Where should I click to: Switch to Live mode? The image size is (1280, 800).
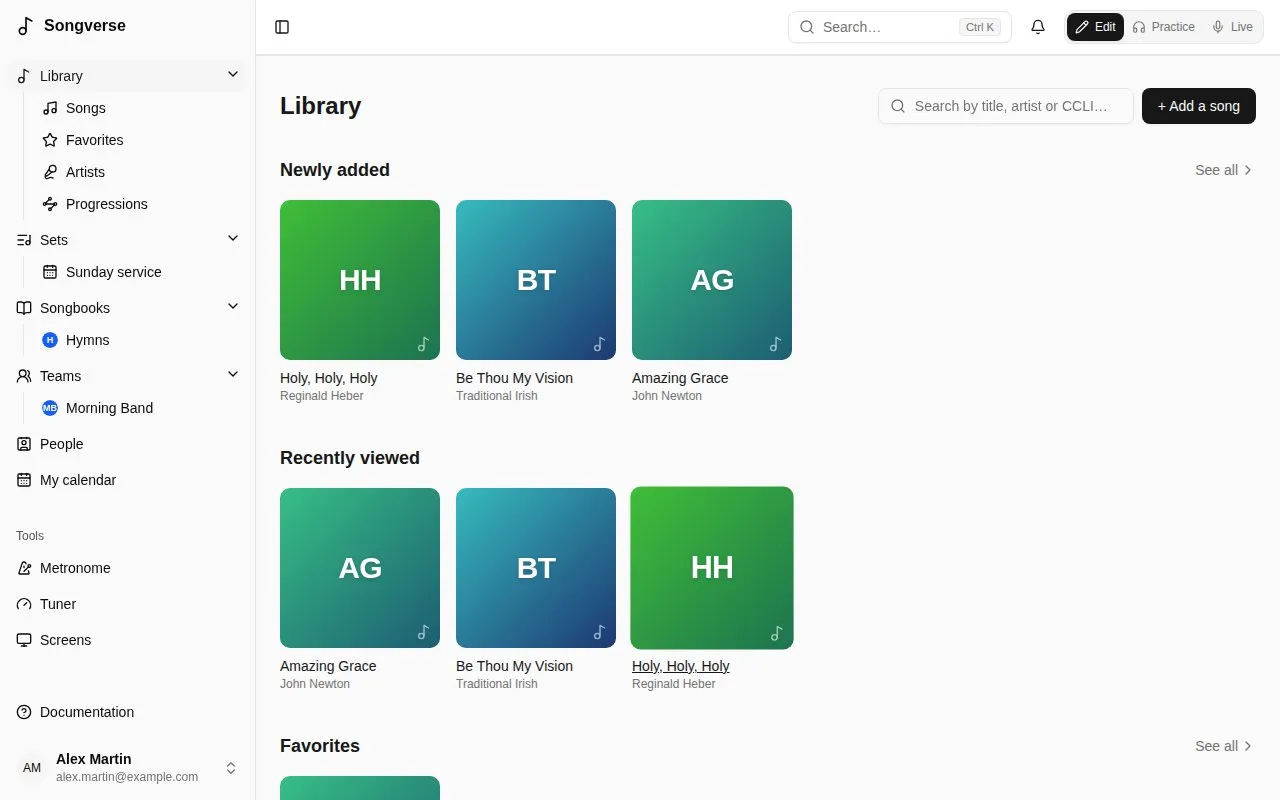1232,27
